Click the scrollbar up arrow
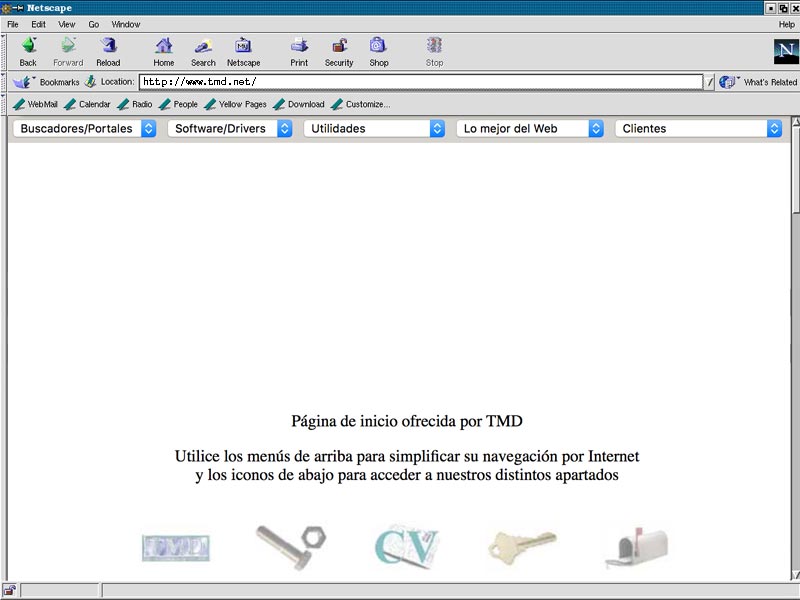 (x=795, y=121)
